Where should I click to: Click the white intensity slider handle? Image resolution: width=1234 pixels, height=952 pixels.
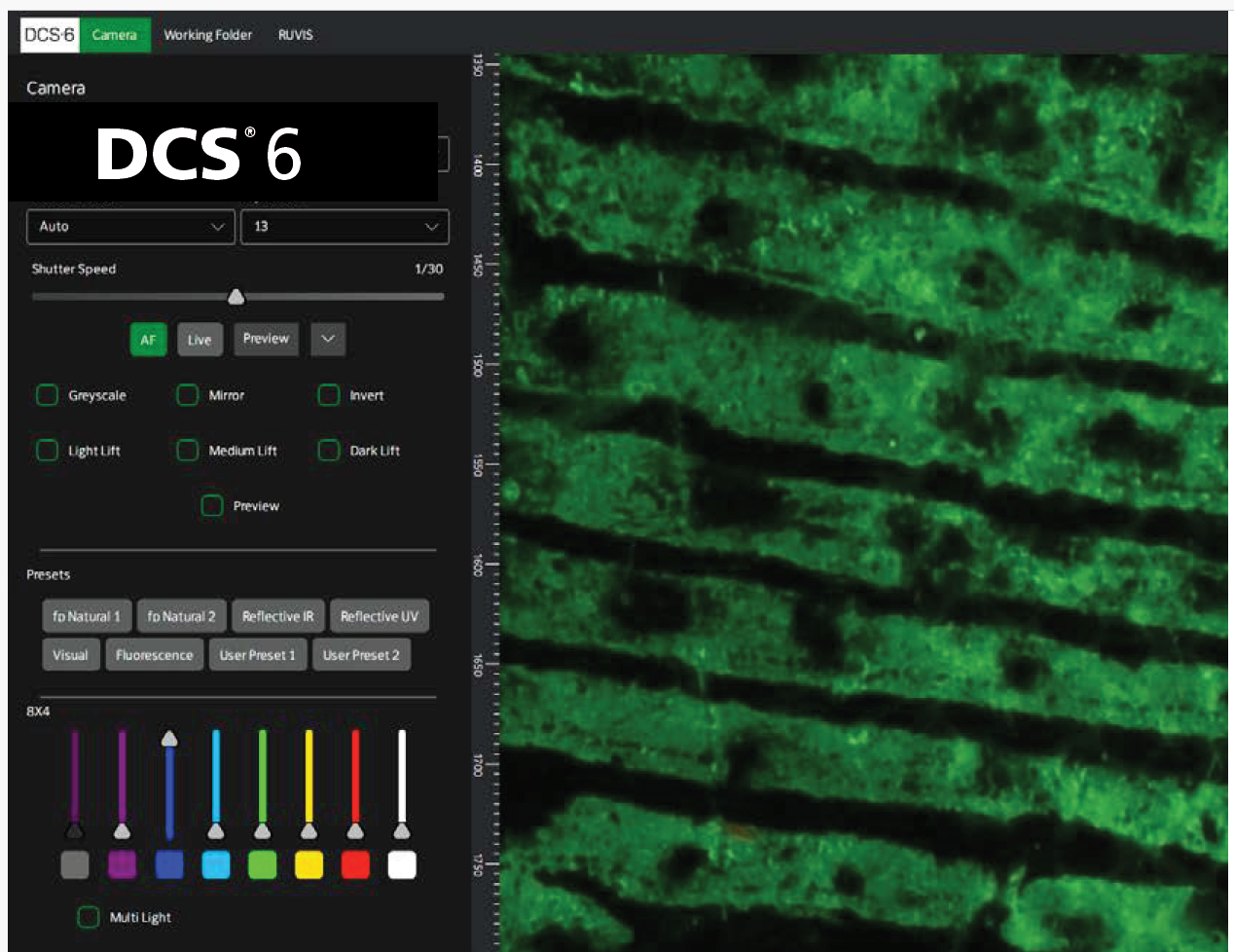tap(402, 830)
